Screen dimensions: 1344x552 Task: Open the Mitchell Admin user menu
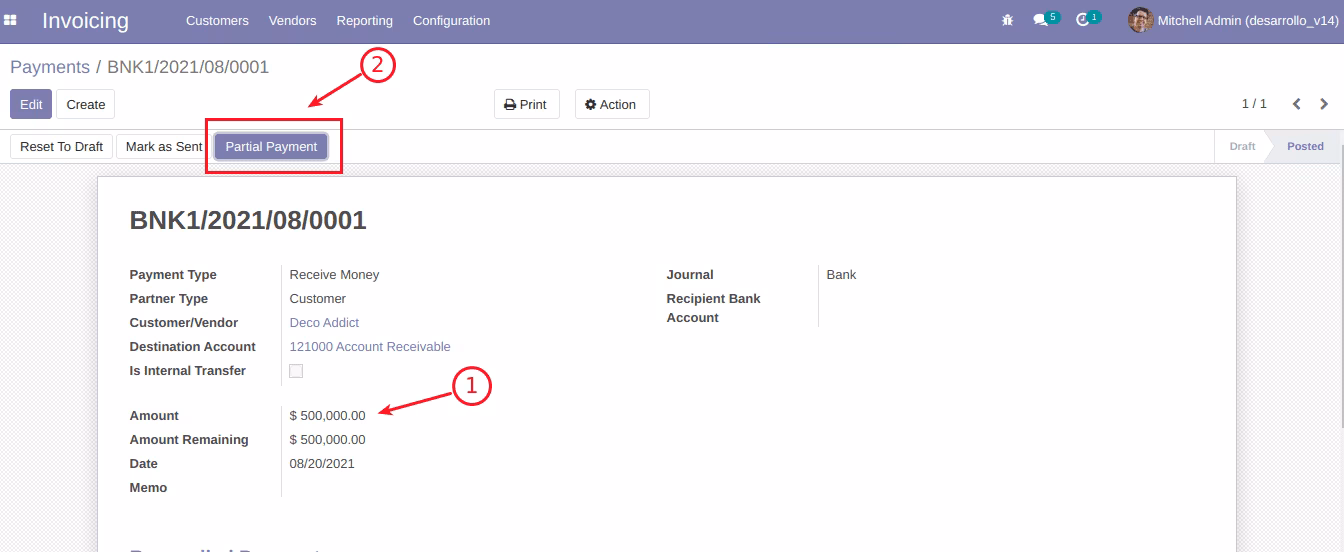coord(1233,20)
